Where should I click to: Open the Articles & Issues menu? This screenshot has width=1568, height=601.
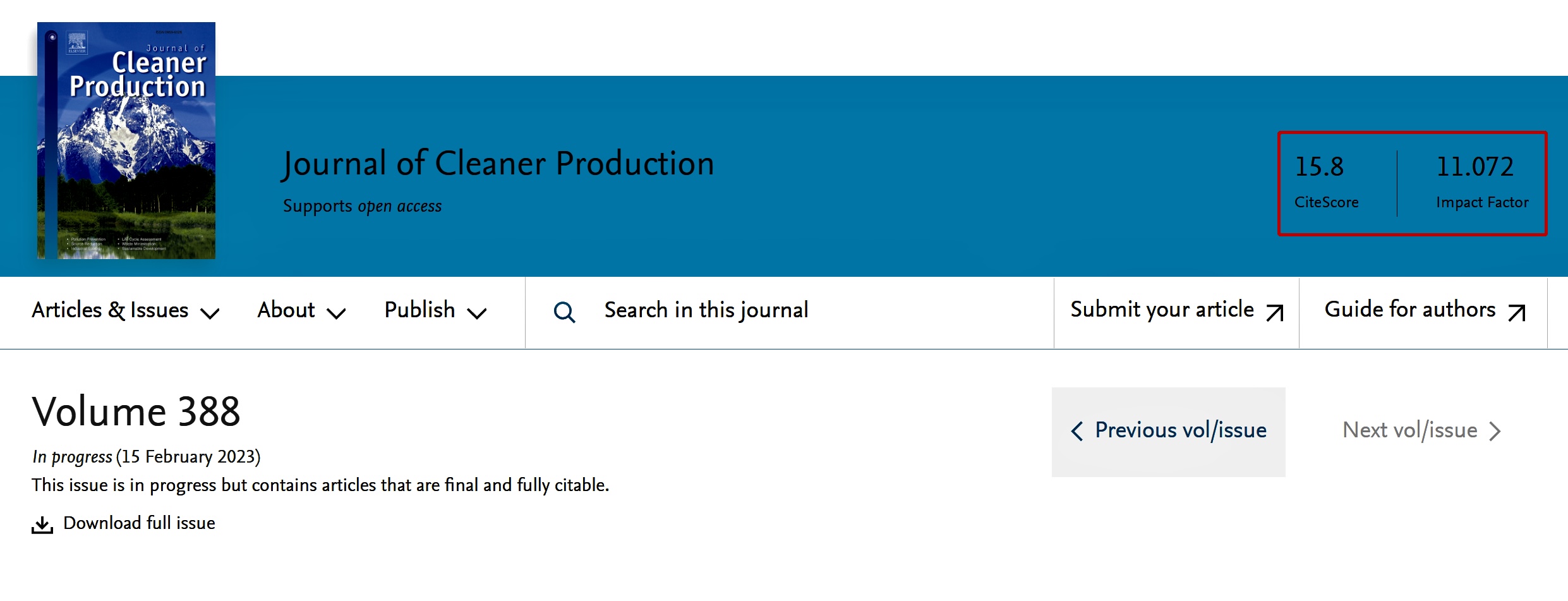[x=126, y=310]
